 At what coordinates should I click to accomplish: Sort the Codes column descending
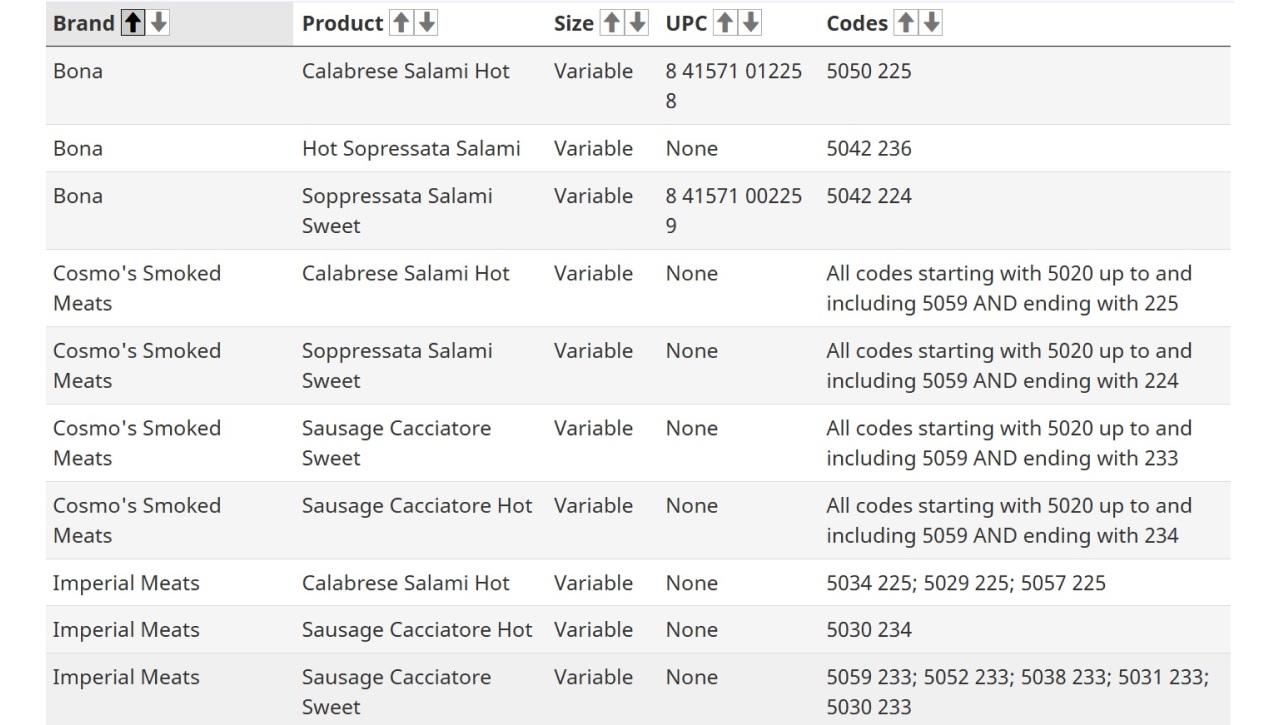[x=931, y=23]
